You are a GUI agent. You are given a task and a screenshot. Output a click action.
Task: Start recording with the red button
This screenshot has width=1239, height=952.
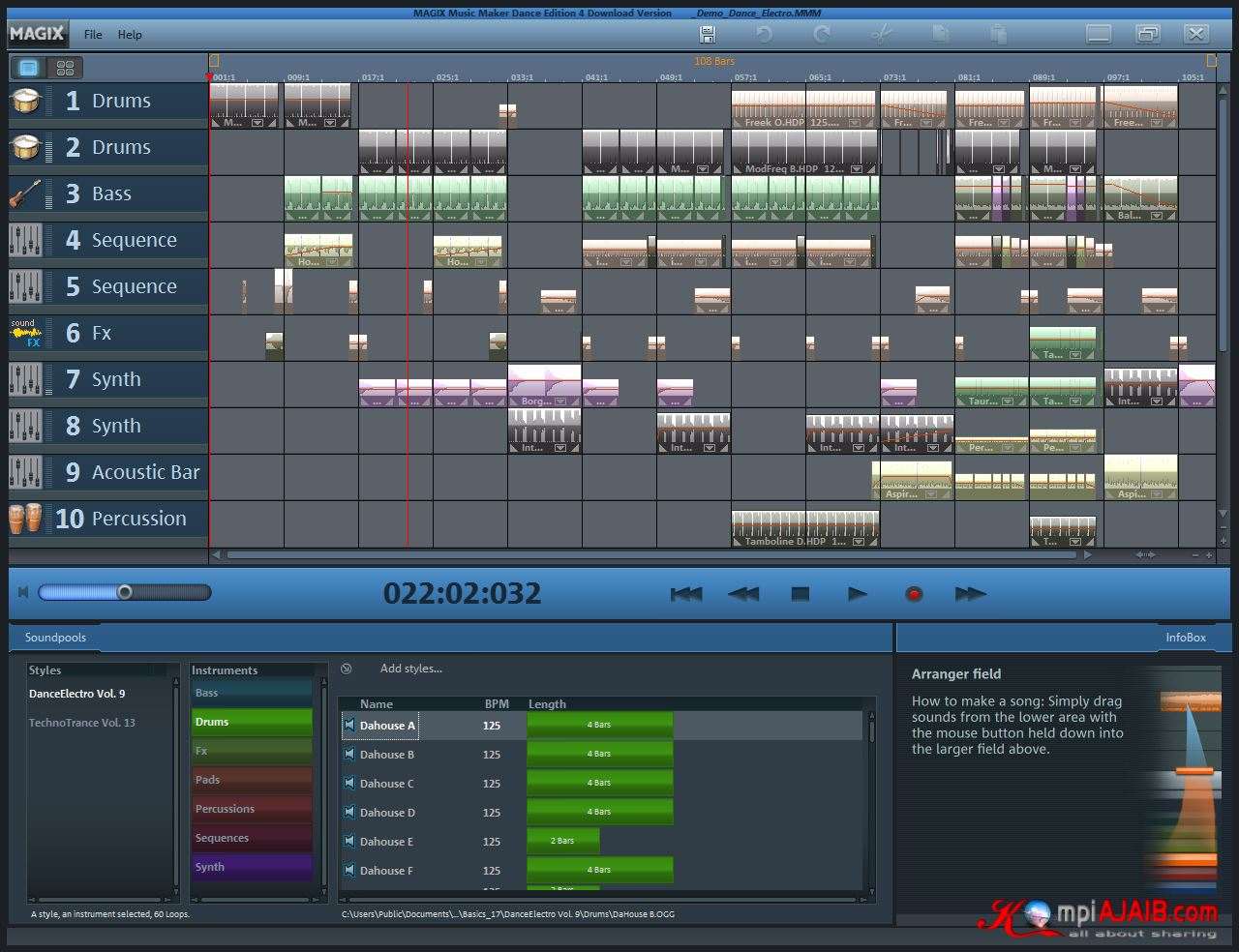coord(914,594)
